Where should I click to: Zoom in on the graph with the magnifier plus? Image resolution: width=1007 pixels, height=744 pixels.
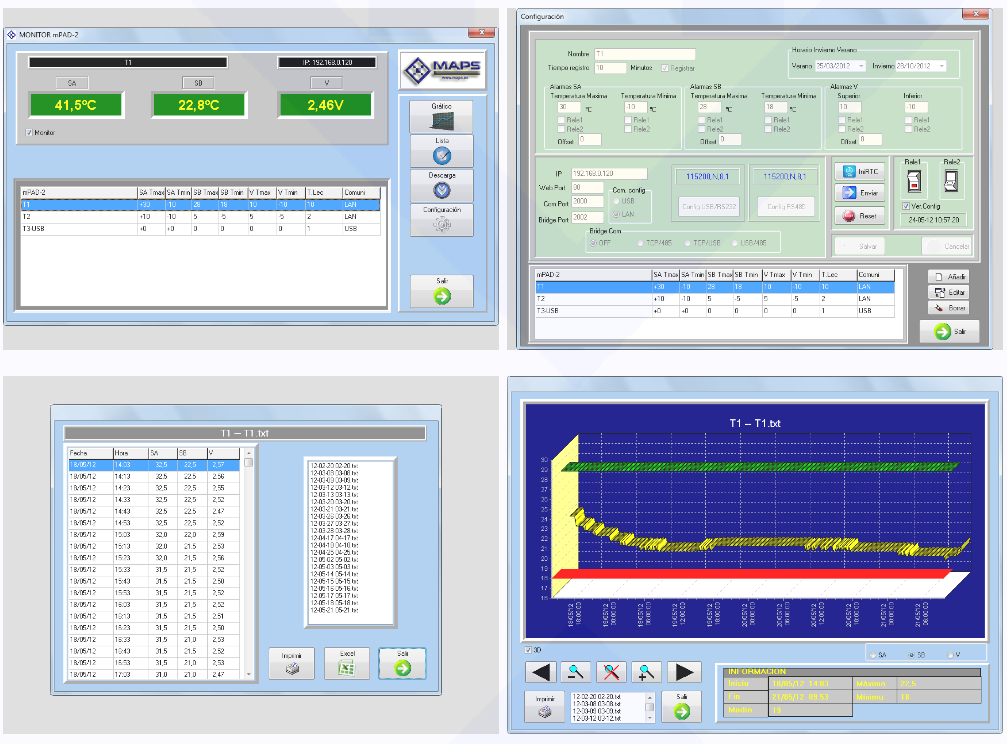[x=648, y=672]
